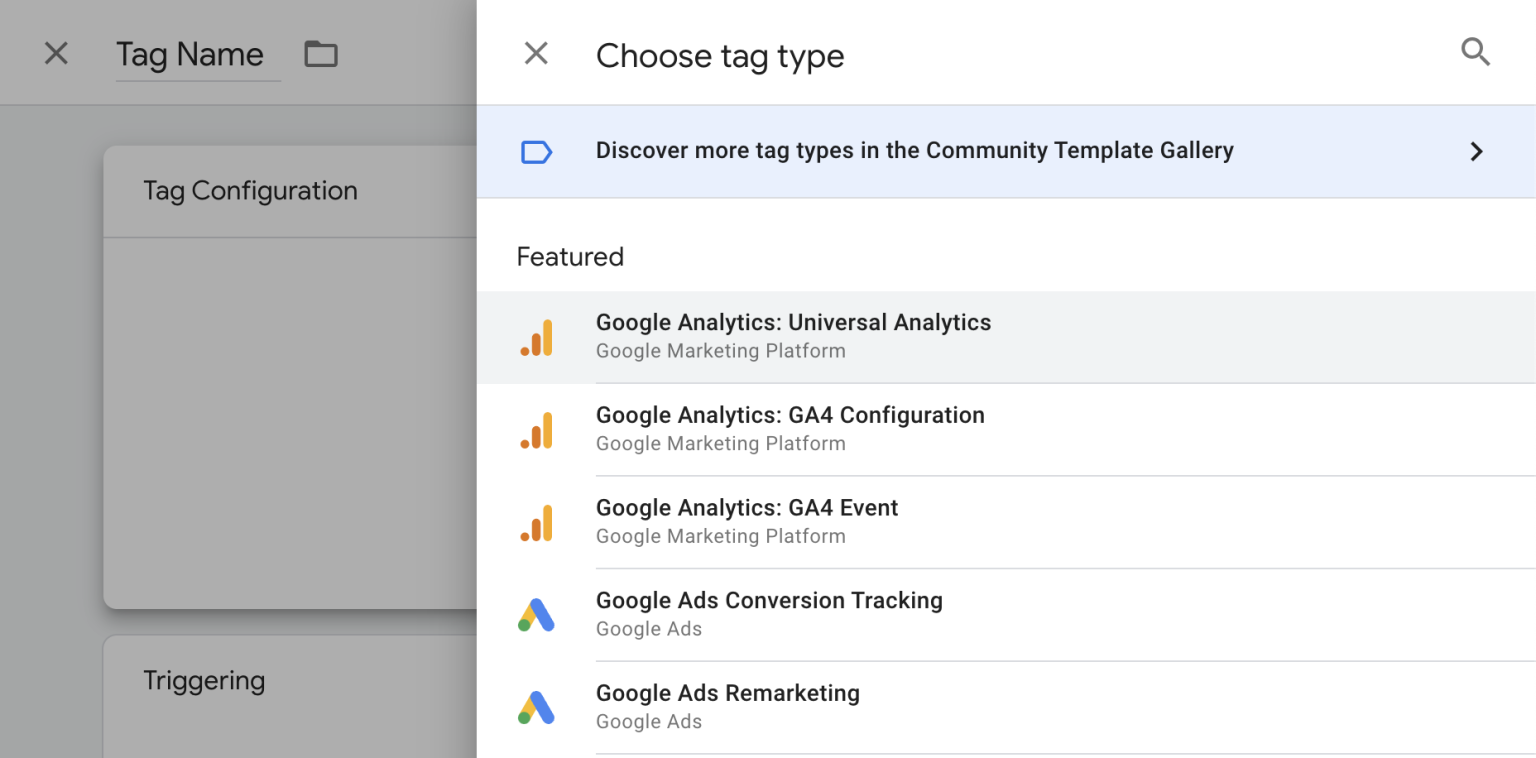
Task: Click the GA4 Event analytics icon
Action: coord(537,522)
